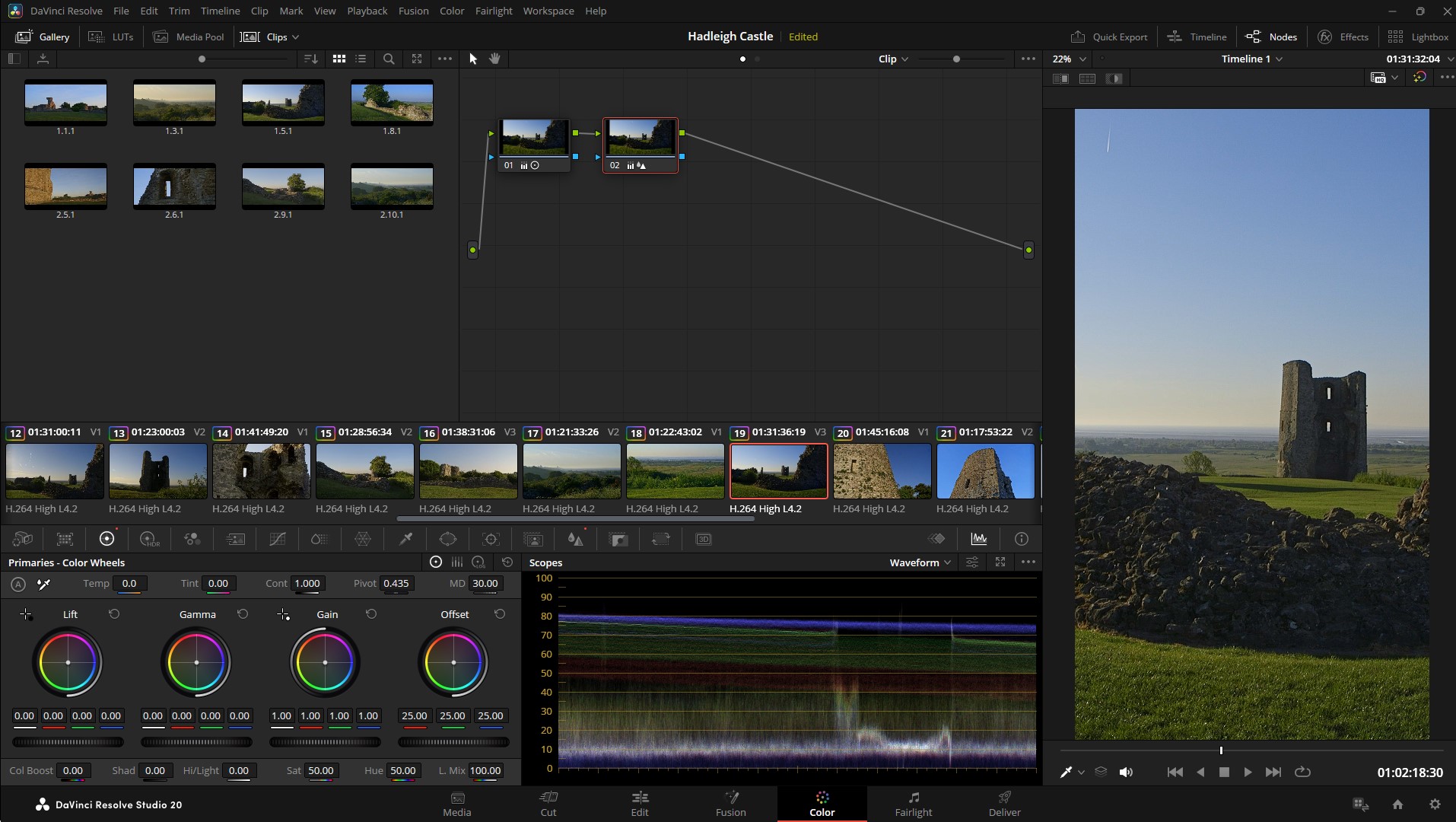This screenshot has width=1456, height=822.
Task: Open the Curves palette
Action: click(278, 539)
